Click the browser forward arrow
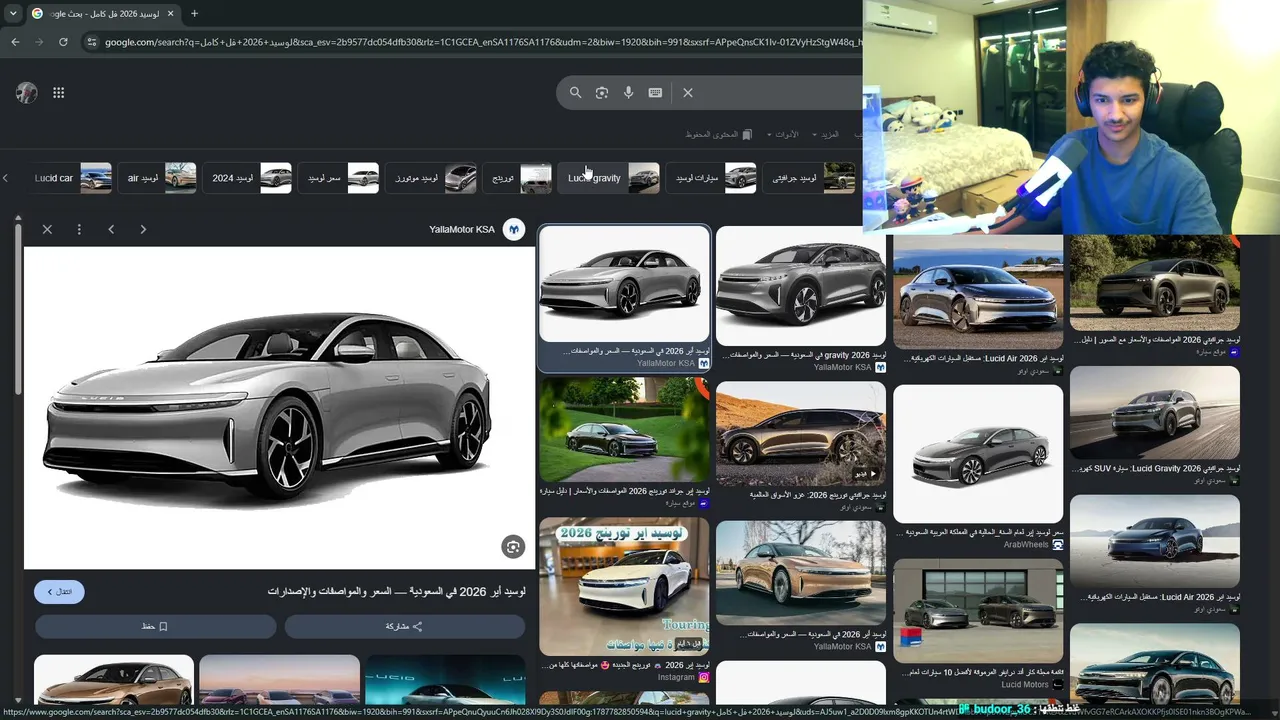Viewport: 1280px width, 720px height. 39,42
